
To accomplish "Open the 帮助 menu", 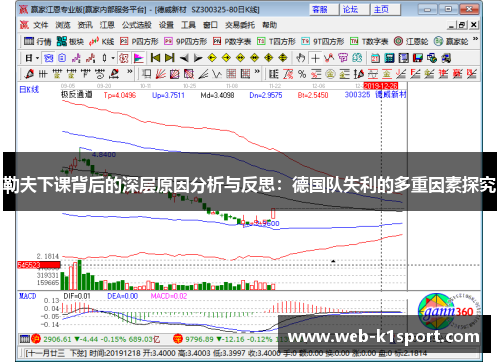I will click(269, 25).
